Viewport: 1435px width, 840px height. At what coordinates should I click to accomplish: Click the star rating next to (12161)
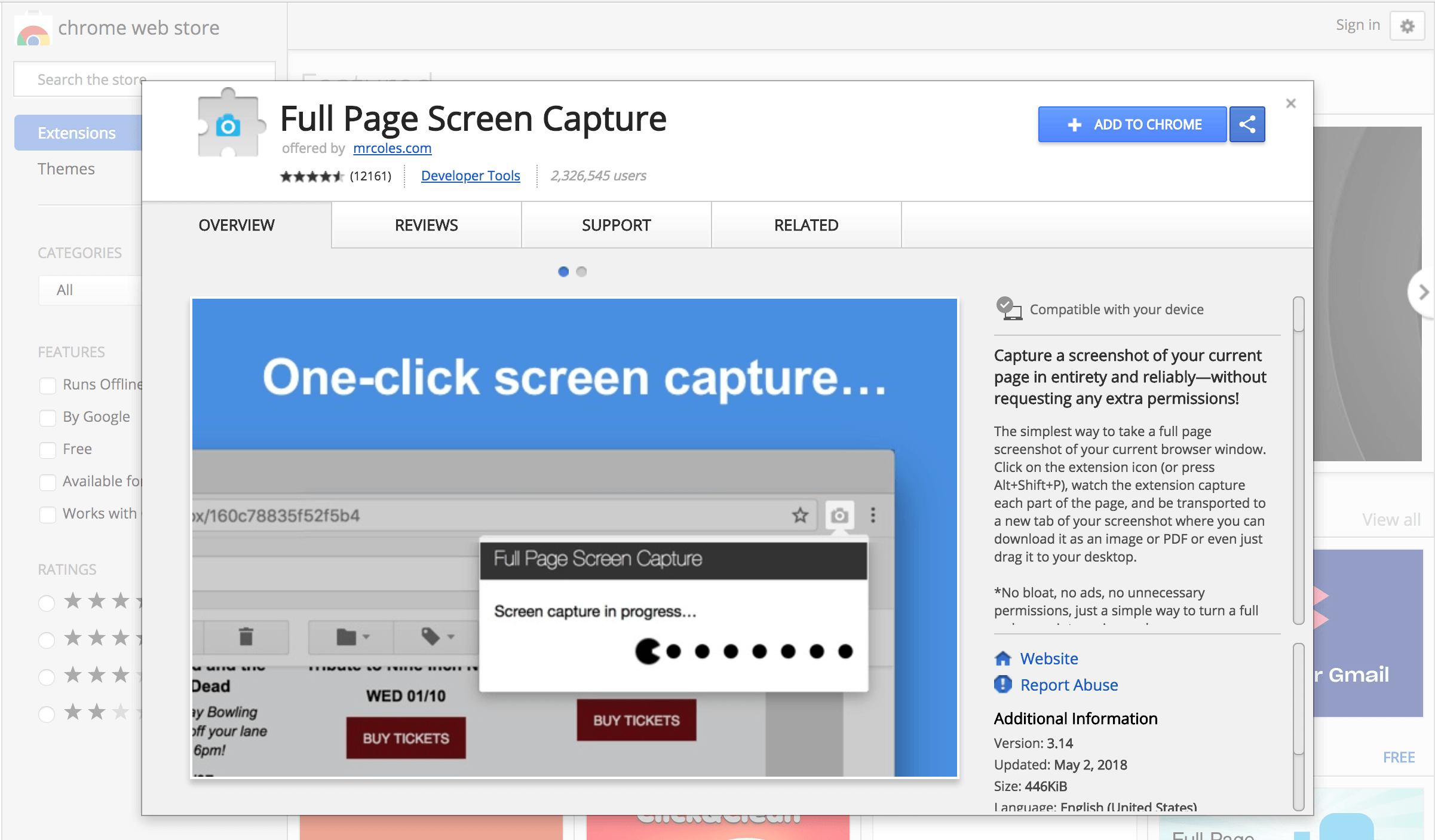312,176
